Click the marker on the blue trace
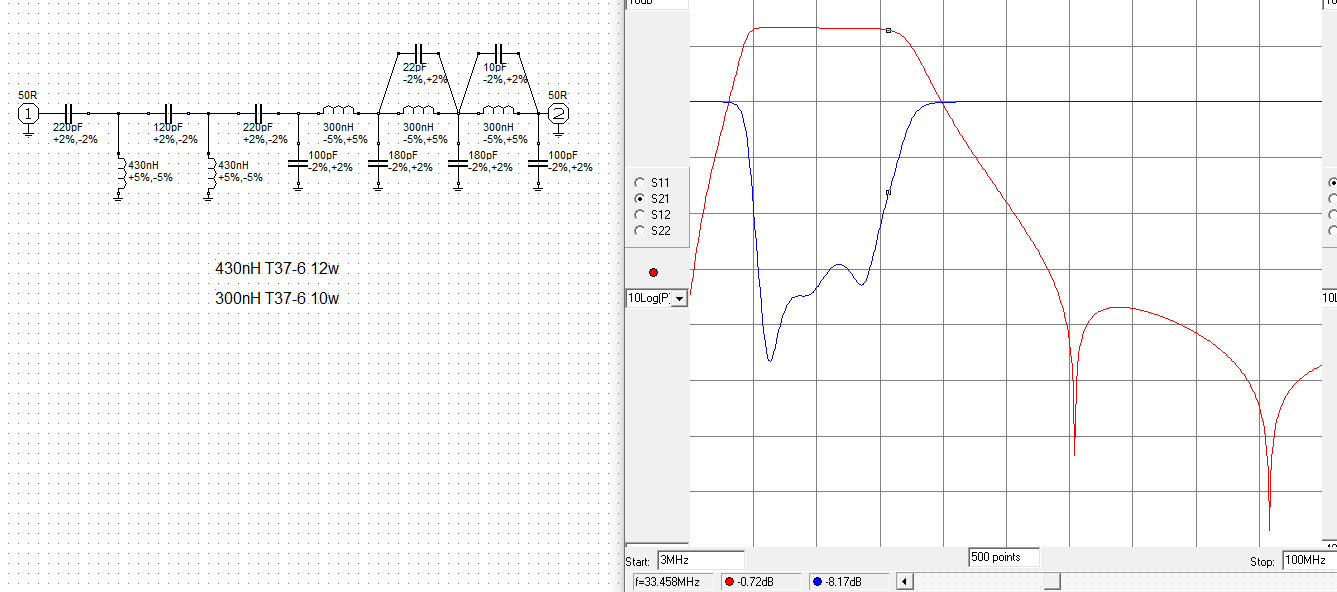This screenshot has width=1337, height=592. (x=888, y=192)
